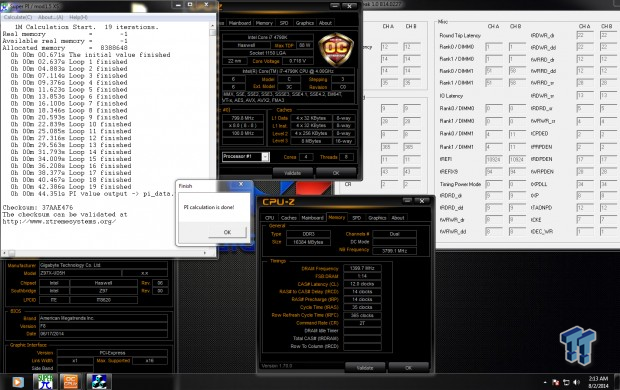Expand the Processor #1 selection dropdown
The width and height of the screenshot is (620, 390).
[x=265, y=157]
